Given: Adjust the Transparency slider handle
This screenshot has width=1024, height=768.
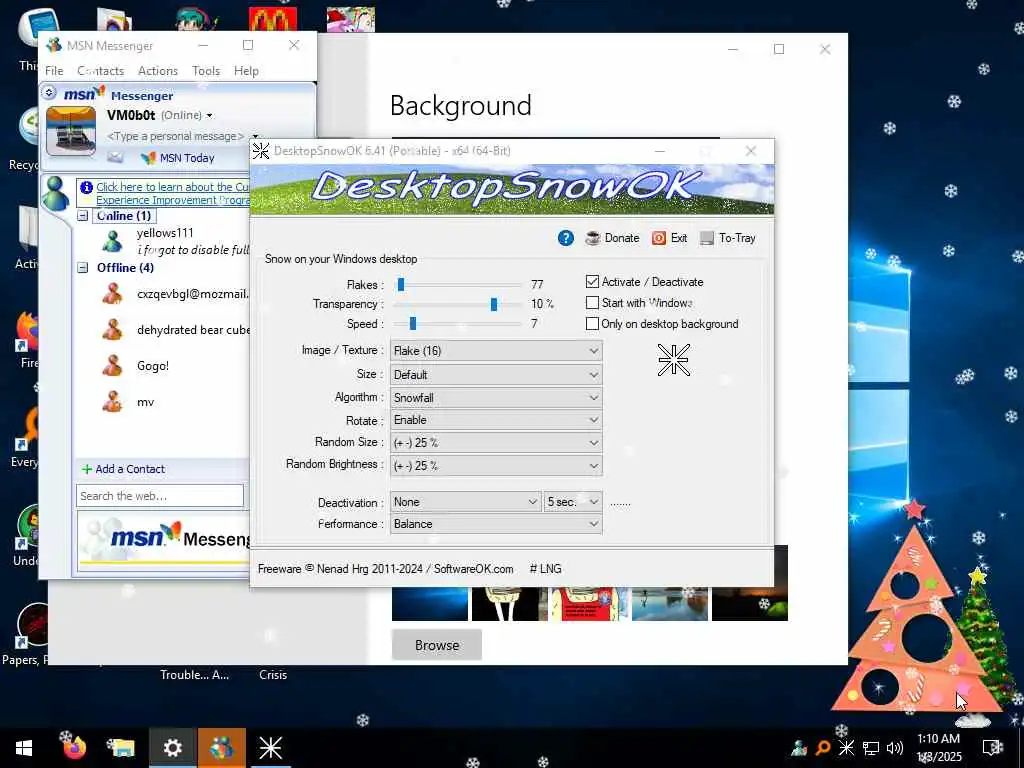Looking at the screenshot, I should tap(494, 304).
